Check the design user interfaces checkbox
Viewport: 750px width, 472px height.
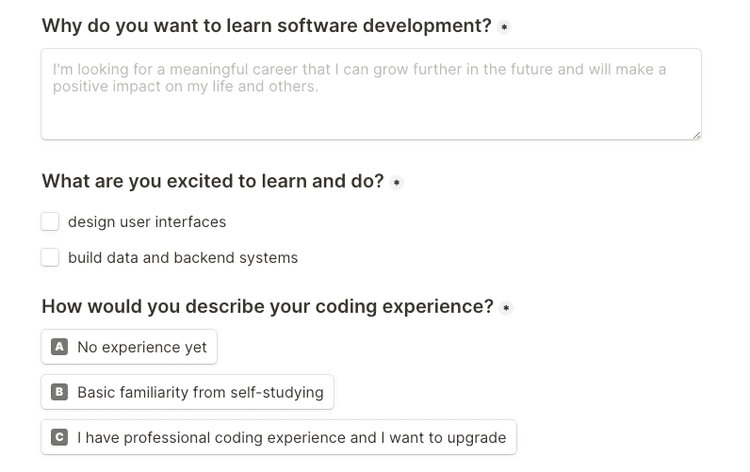50,222
